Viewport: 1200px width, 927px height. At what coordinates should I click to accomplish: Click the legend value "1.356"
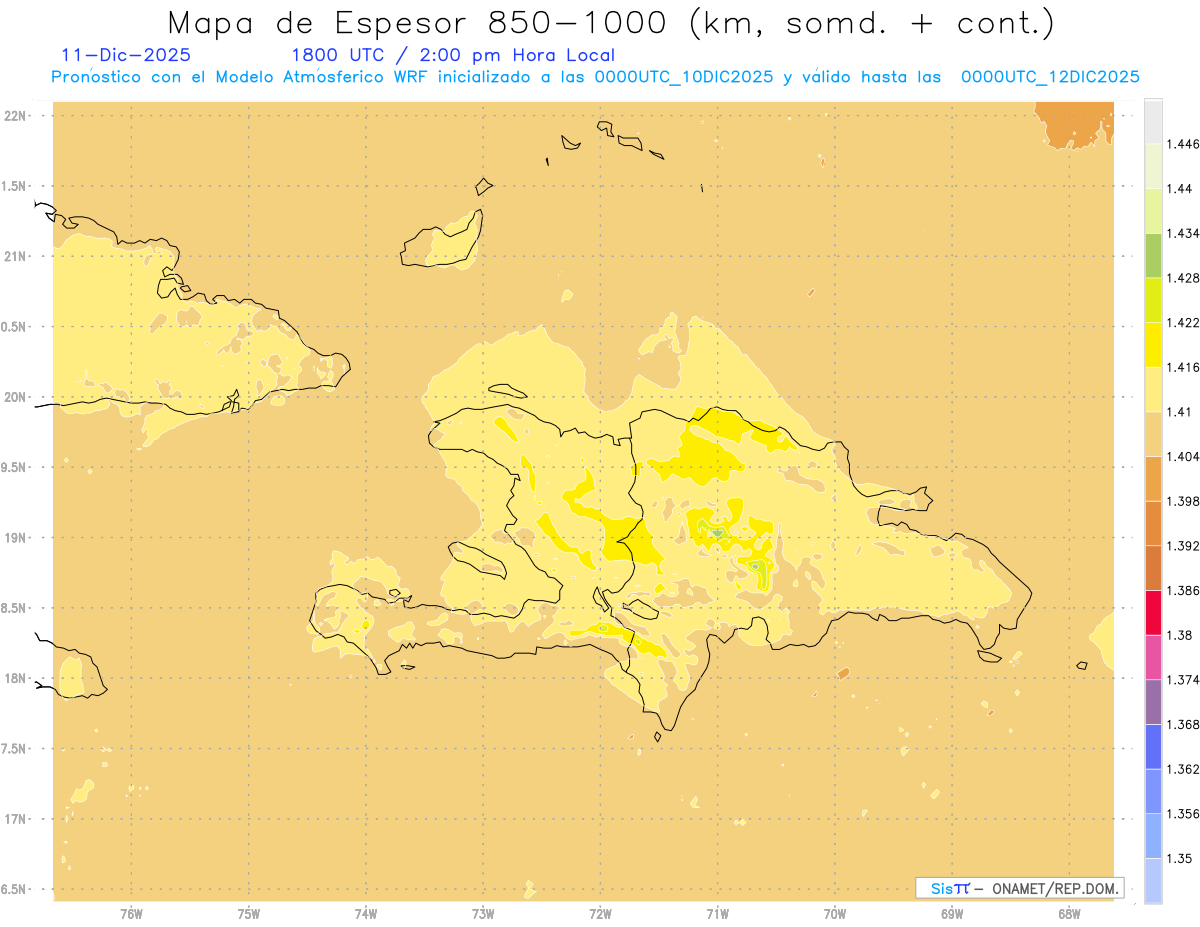click(1183, 813)
